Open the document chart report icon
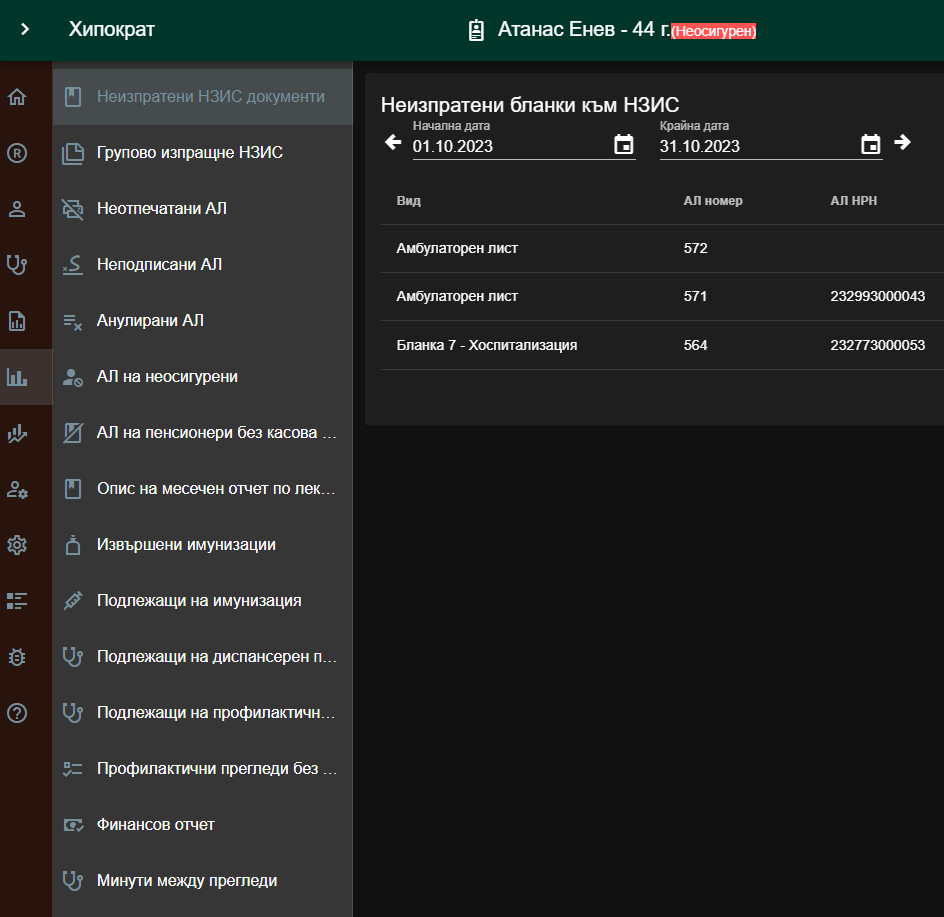 (17, 321)
